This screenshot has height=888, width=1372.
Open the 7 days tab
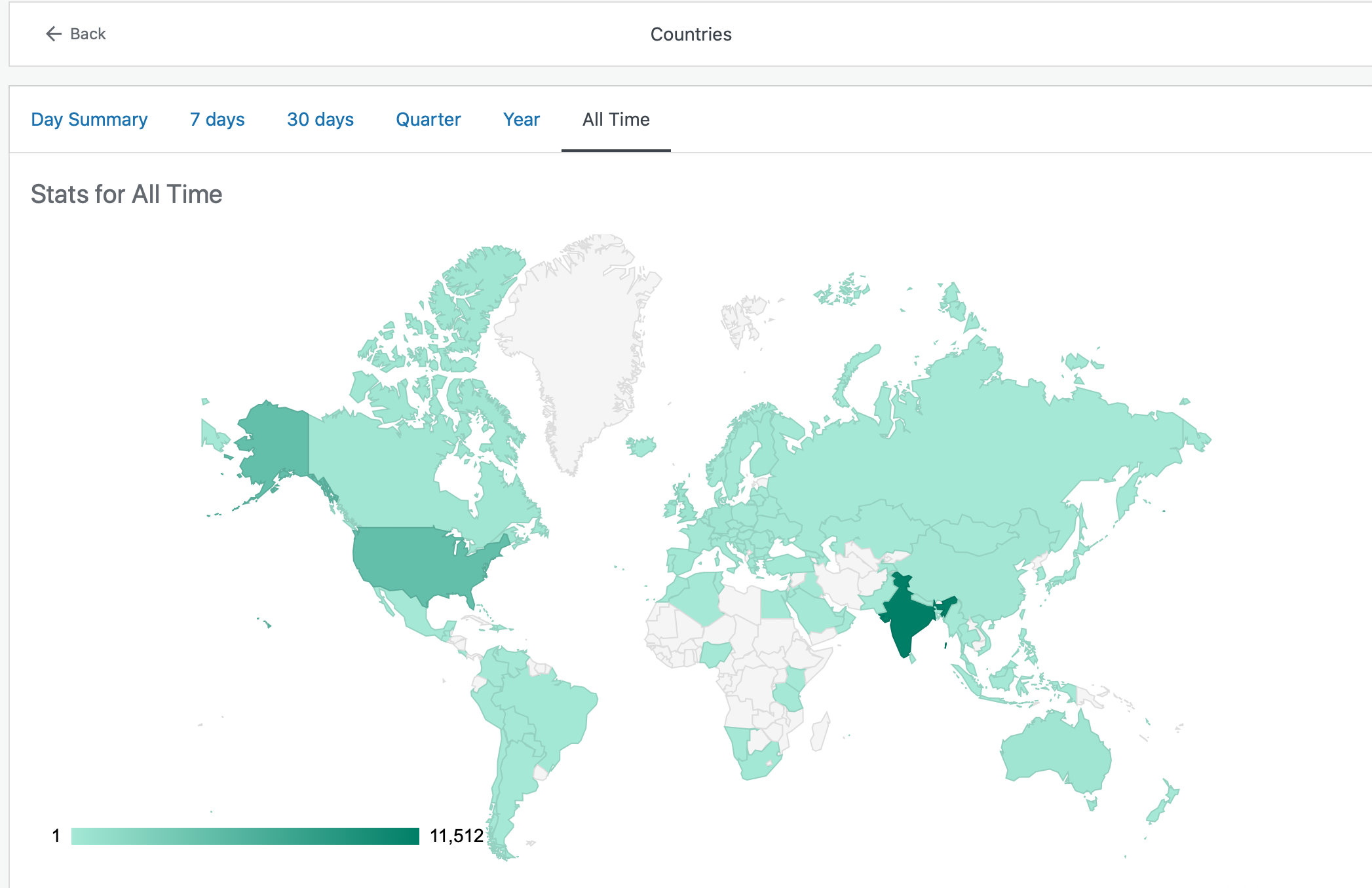(217, 119)
